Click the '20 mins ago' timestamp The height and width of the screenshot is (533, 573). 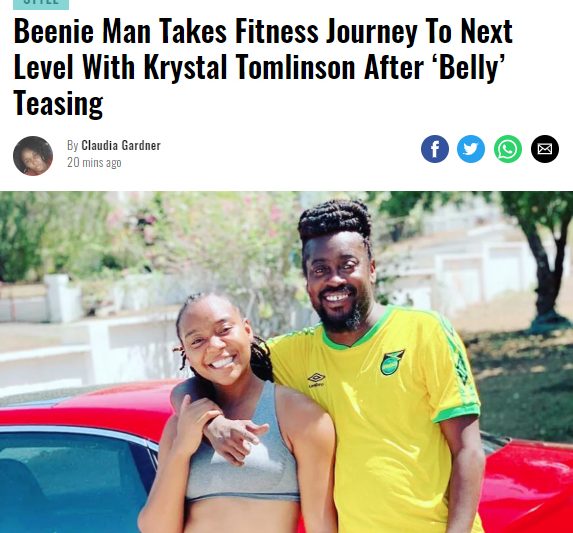94,163
